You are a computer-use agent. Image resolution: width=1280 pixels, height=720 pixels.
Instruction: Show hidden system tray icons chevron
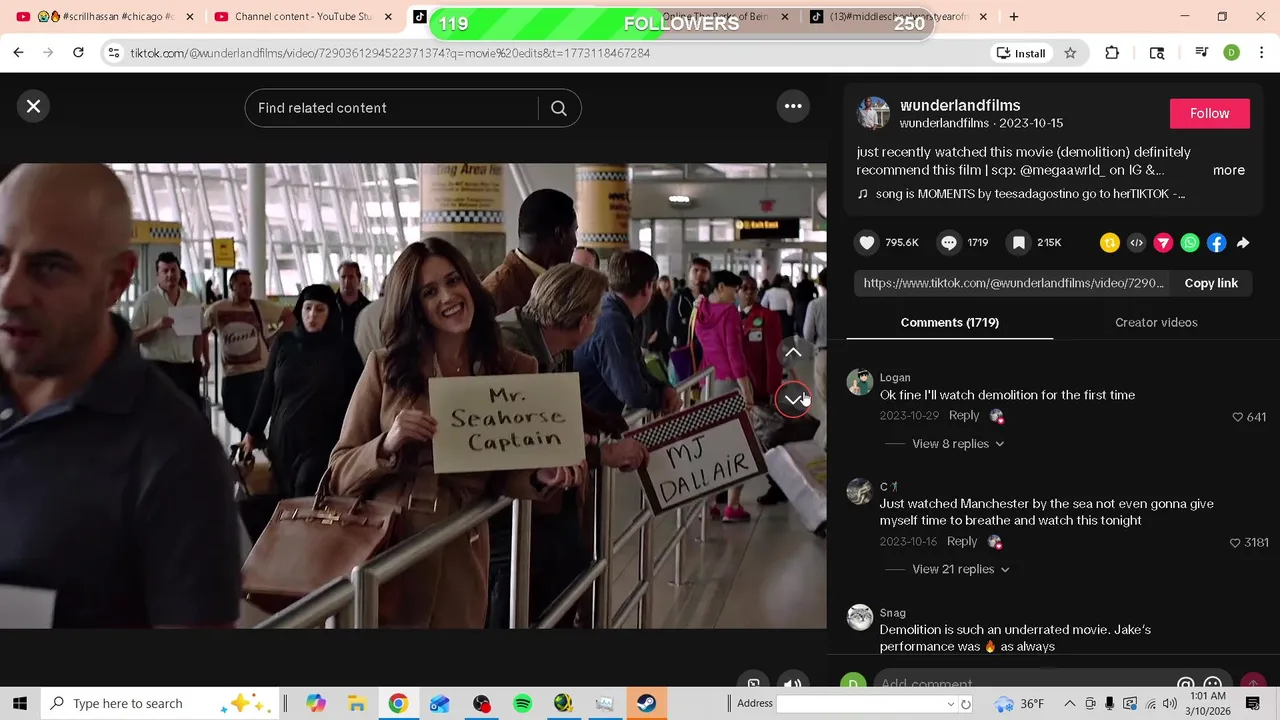(x=1069, y=704)
